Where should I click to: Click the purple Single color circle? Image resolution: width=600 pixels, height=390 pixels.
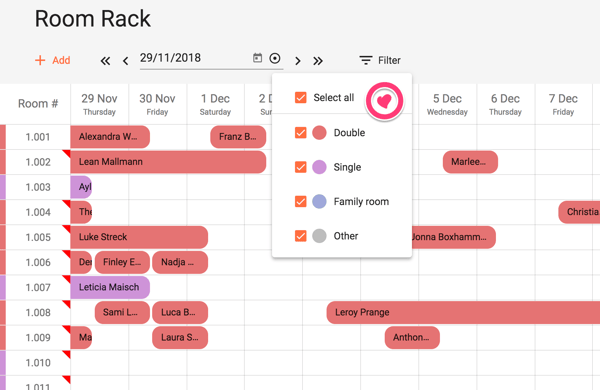pos(319,167)
